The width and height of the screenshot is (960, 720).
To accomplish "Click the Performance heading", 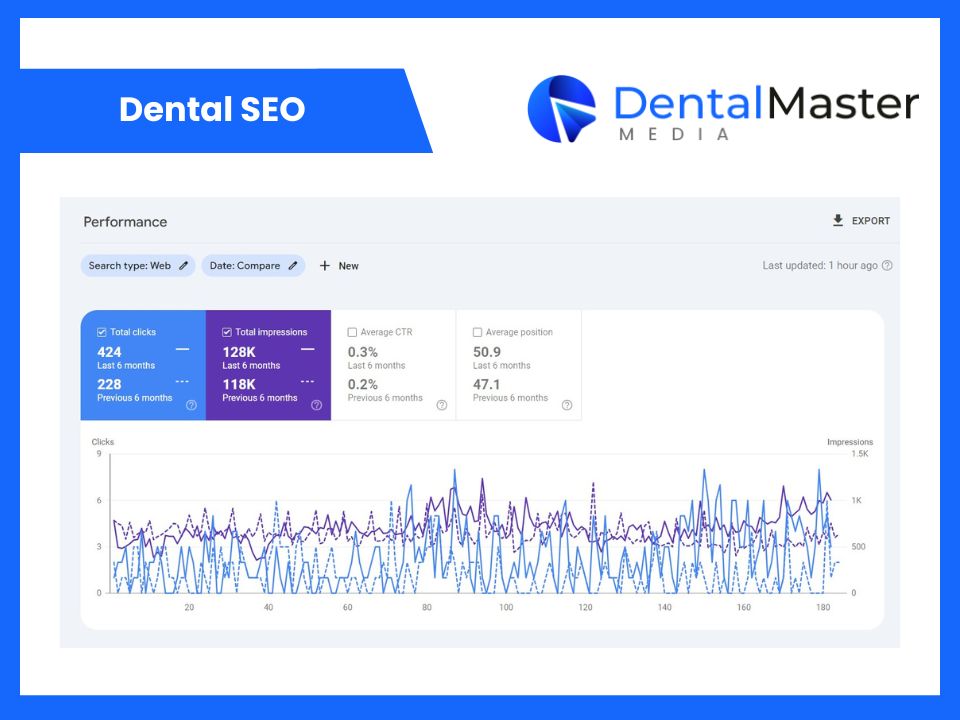I will pyautogui.click(x=125, y=222).
